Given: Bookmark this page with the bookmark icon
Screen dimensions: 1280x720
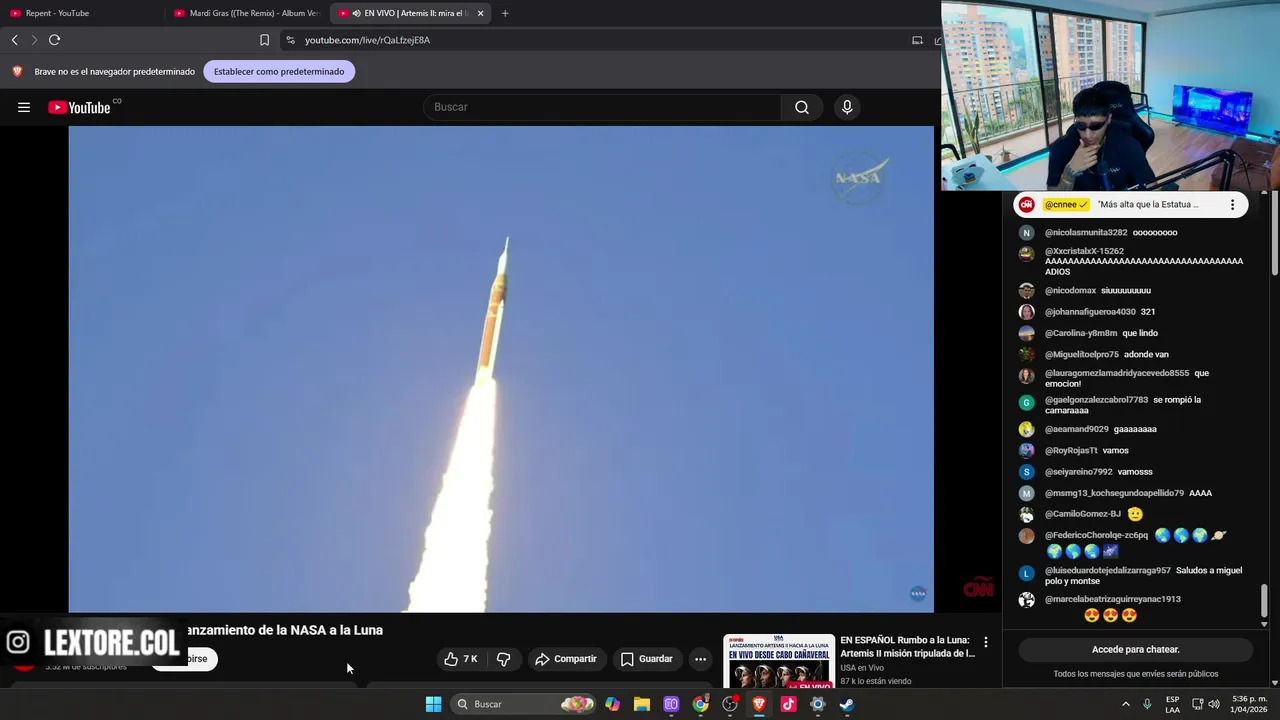Looking at the screenshot, I should (x=264, y=40).
